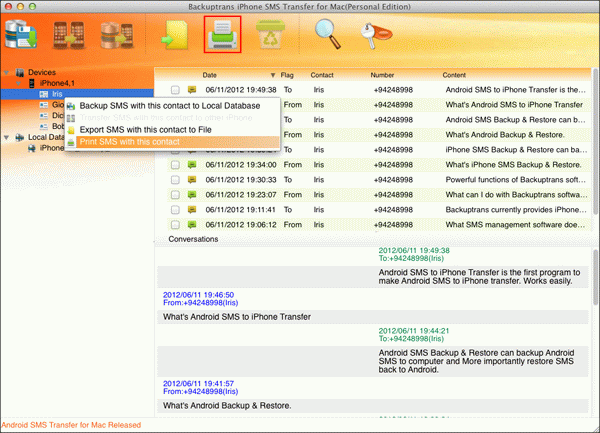Click date cell '06/11/2012 19:23:07'
The height and width of the screenshot is (433, 600).
pyautogui.click(x=241, y=195)
